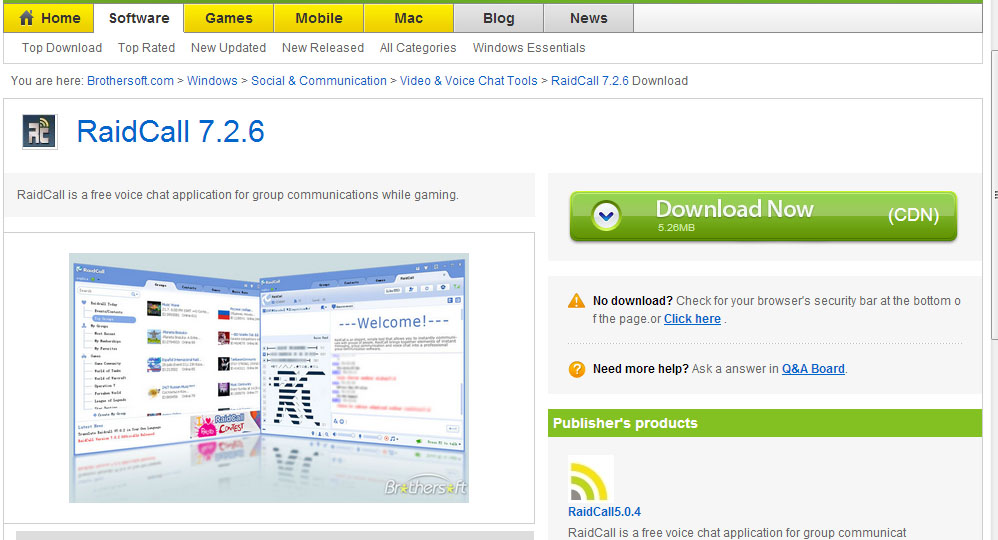This screenshot has width=998, height=540.
Task: Click the RaidCall 7.2.6 title heading
Action: pyautogui.click(x=171, y=132)
